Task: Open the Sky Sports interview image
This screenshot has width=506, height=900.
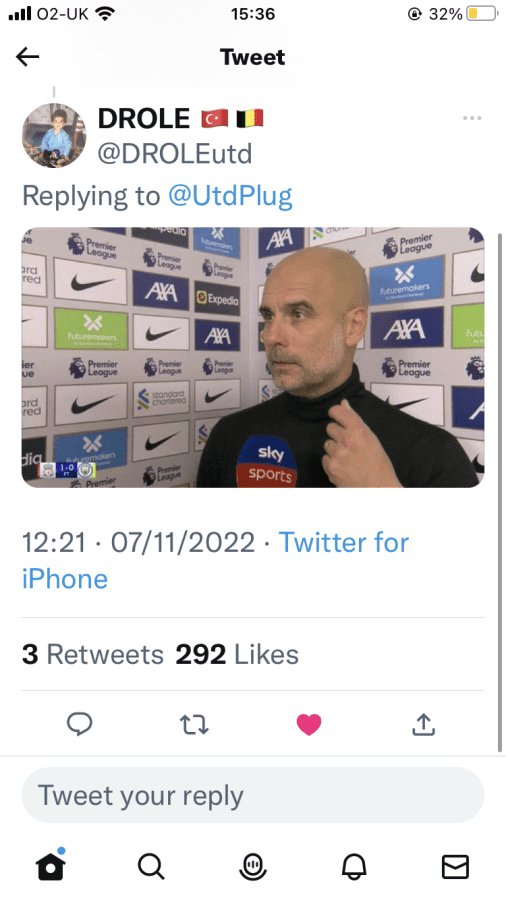Action: coord(253,357)
